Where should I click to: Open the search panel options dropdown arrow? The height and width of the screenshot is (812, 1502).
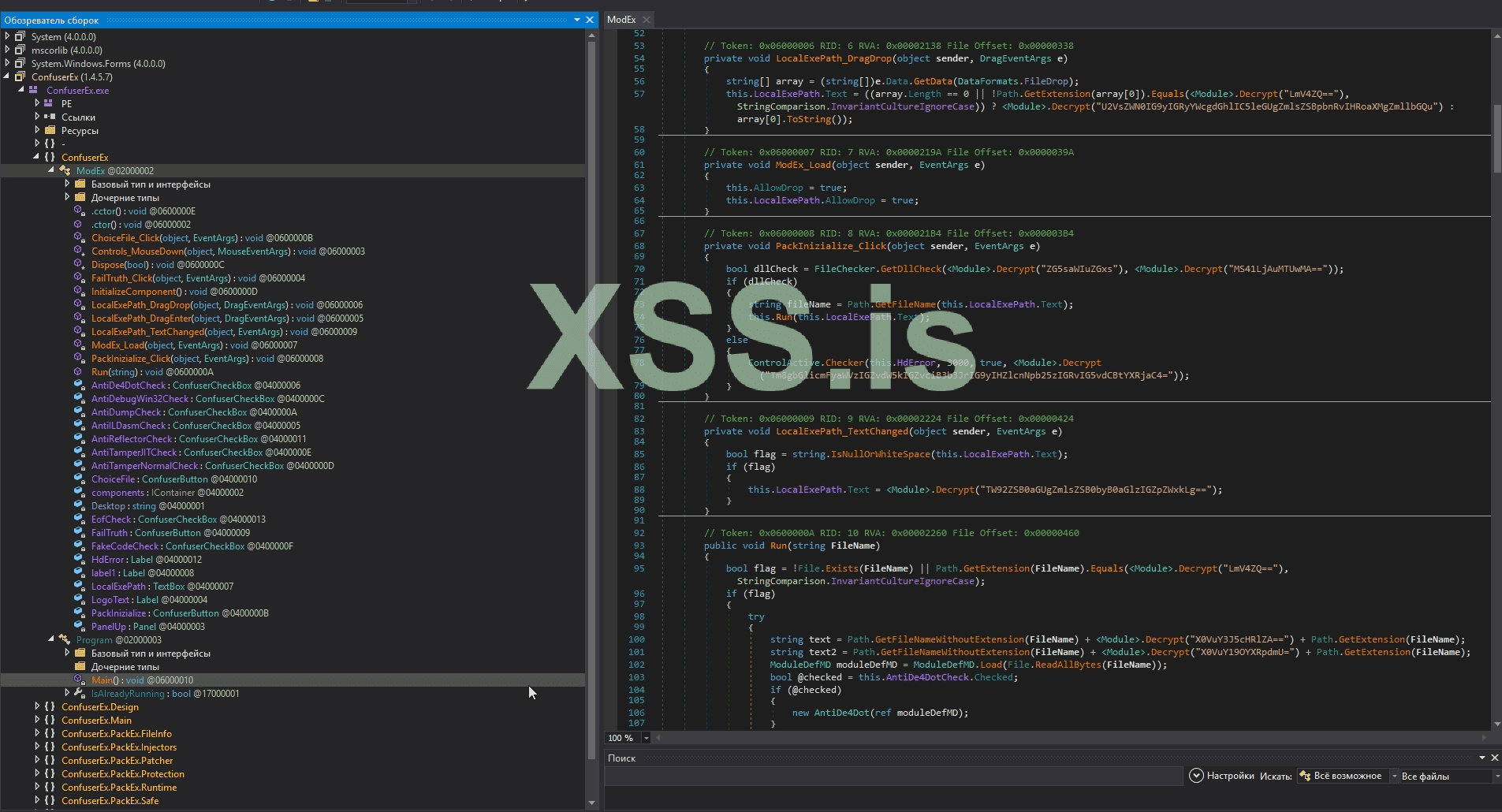click(x=1482, y=758)
